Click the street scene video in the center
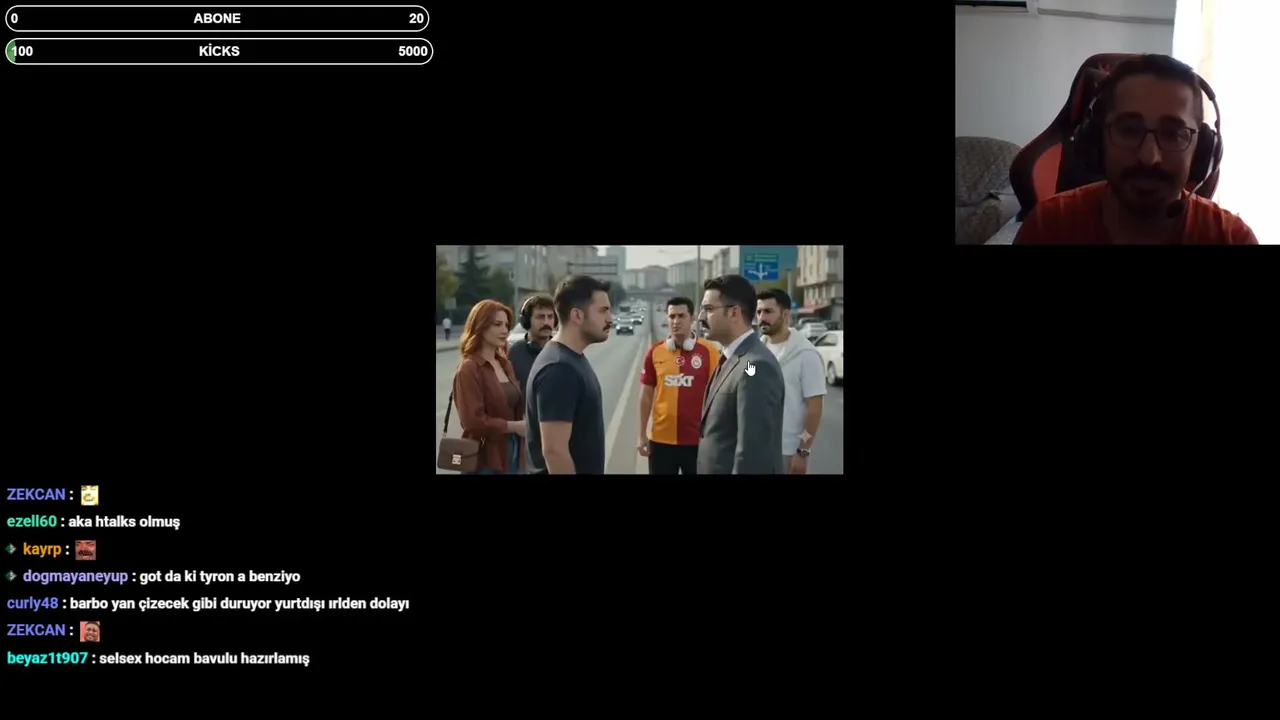This screenshot has height=720, width=1280. 639,360
